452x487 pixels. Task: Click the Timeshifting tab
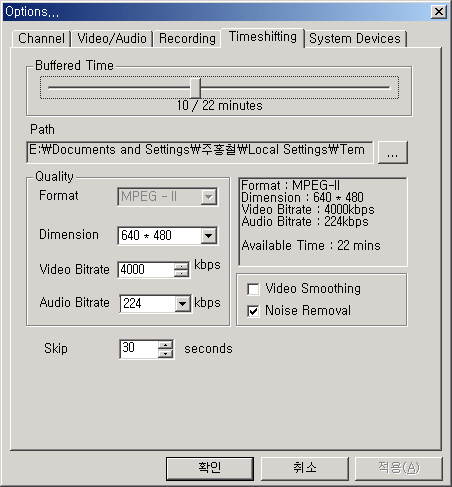click(263, 37)
